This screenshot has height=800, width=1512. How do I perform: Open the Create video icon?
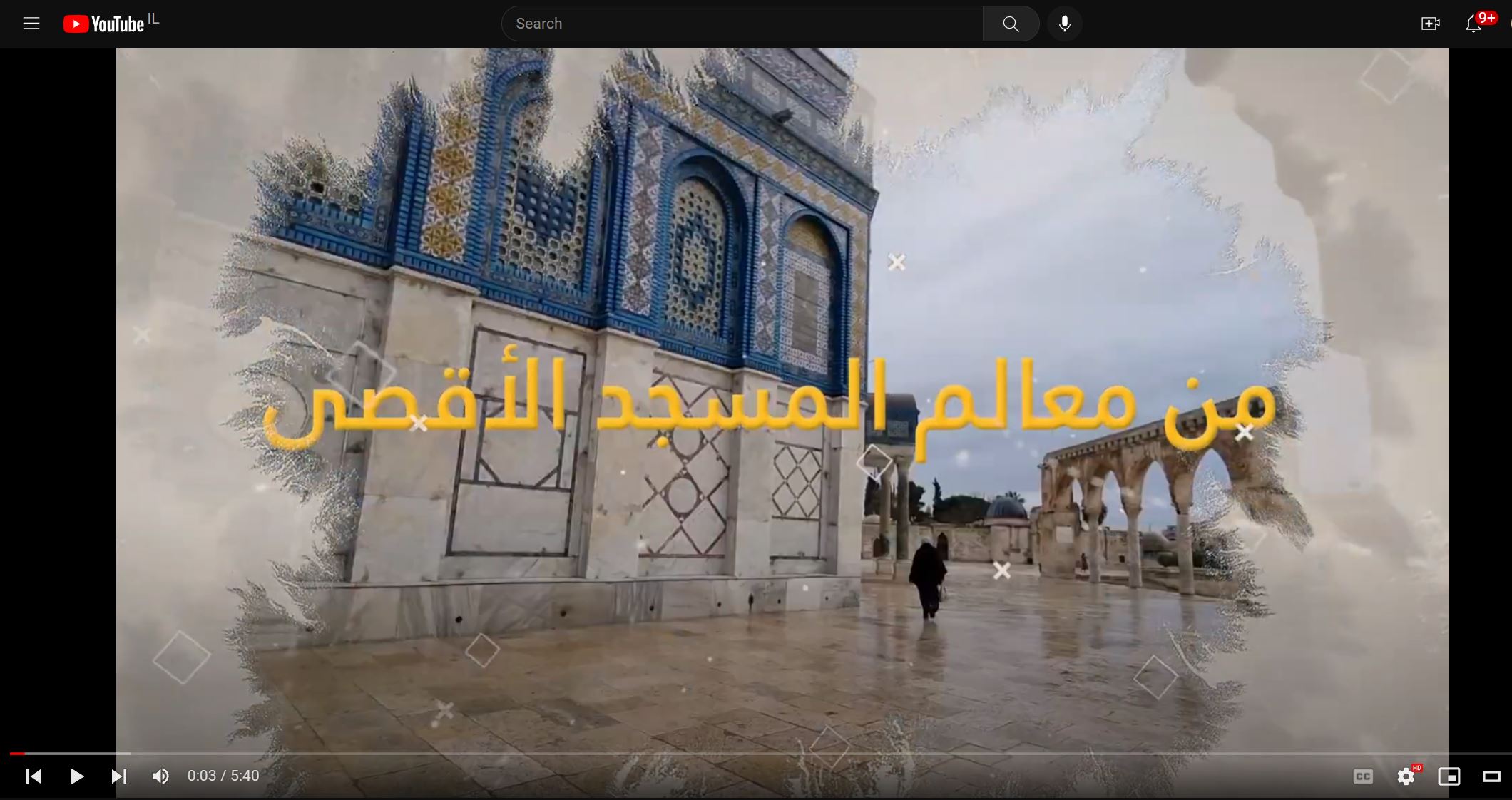click(1429, 23)
